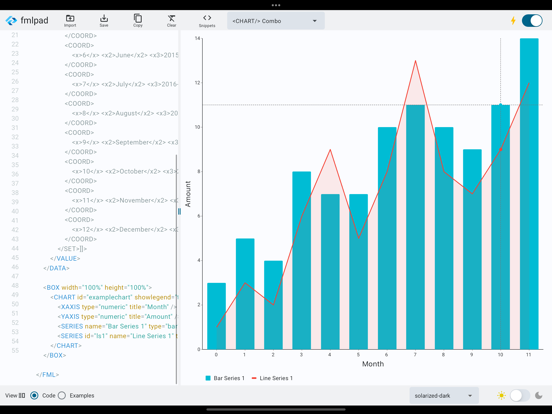This screenshot has height=414, width=552.
Task: Open the solarized-dark theme dropdown
Action: click(x=444, y=395)
